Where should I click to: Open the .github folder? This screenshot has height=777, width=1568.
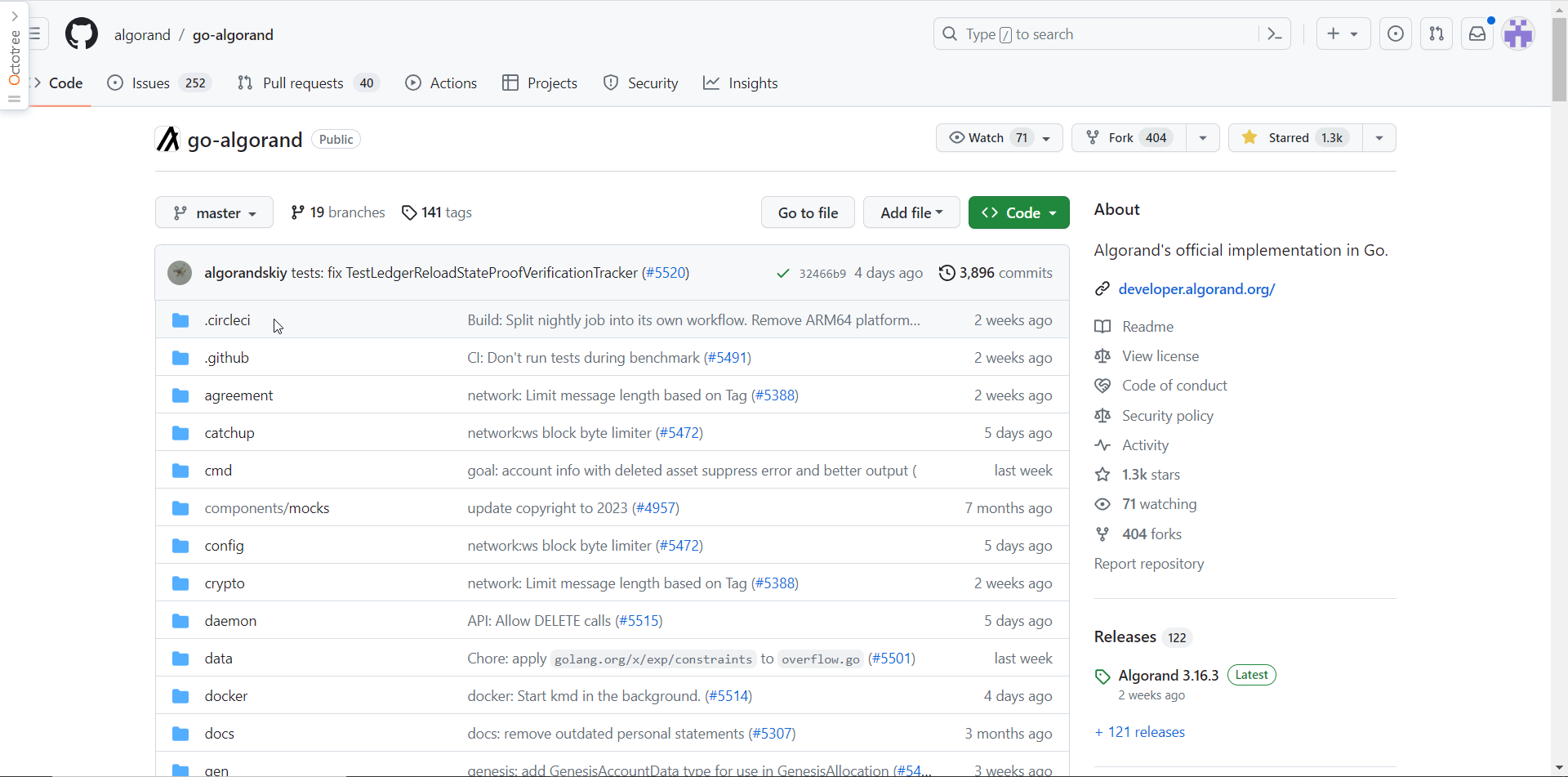click(226, 357)
